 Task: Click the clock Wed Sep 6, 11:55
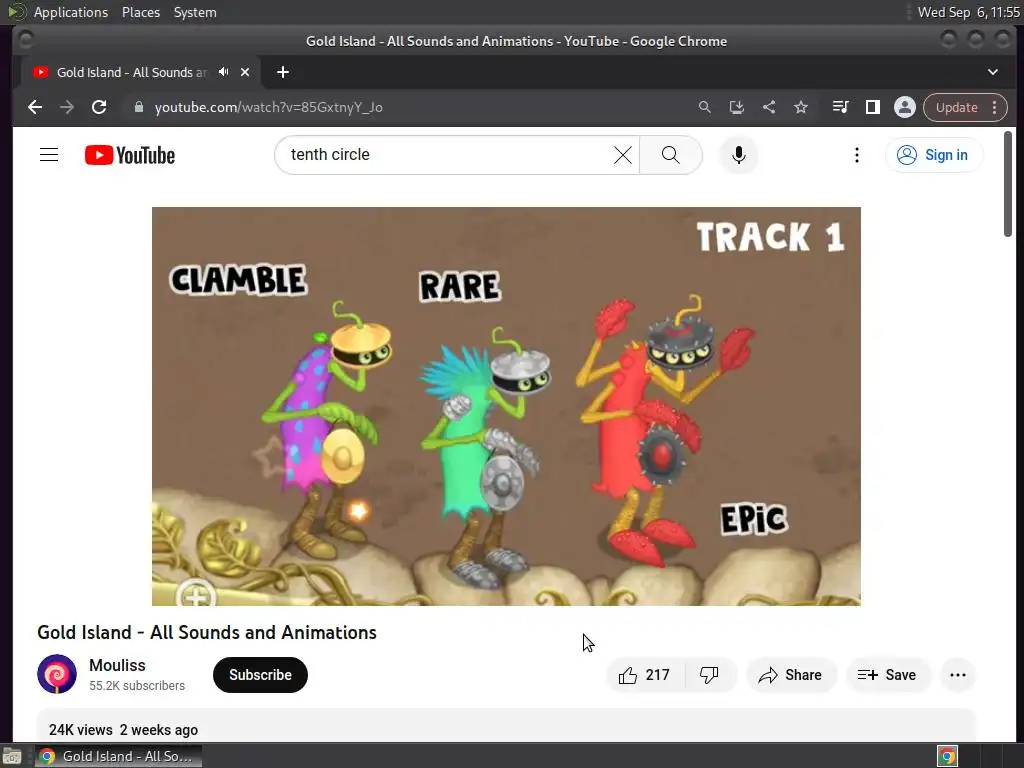tap(968, 12)
